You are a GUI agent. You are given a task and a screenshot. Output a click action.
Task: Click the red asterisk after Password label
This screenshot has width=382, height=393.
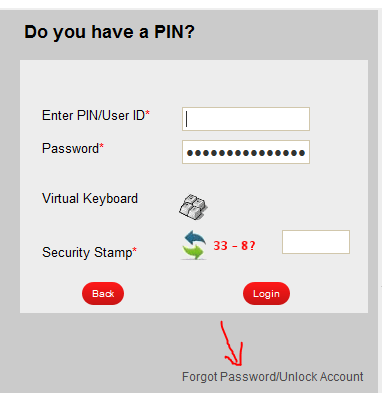coord(102,146)
